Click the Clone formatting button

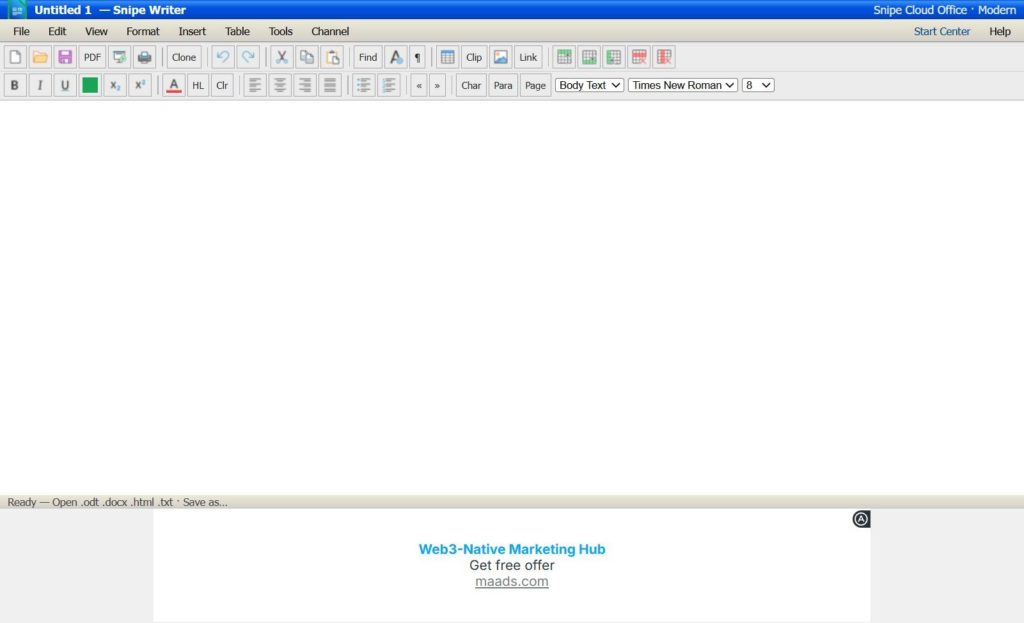click(184, 57)
